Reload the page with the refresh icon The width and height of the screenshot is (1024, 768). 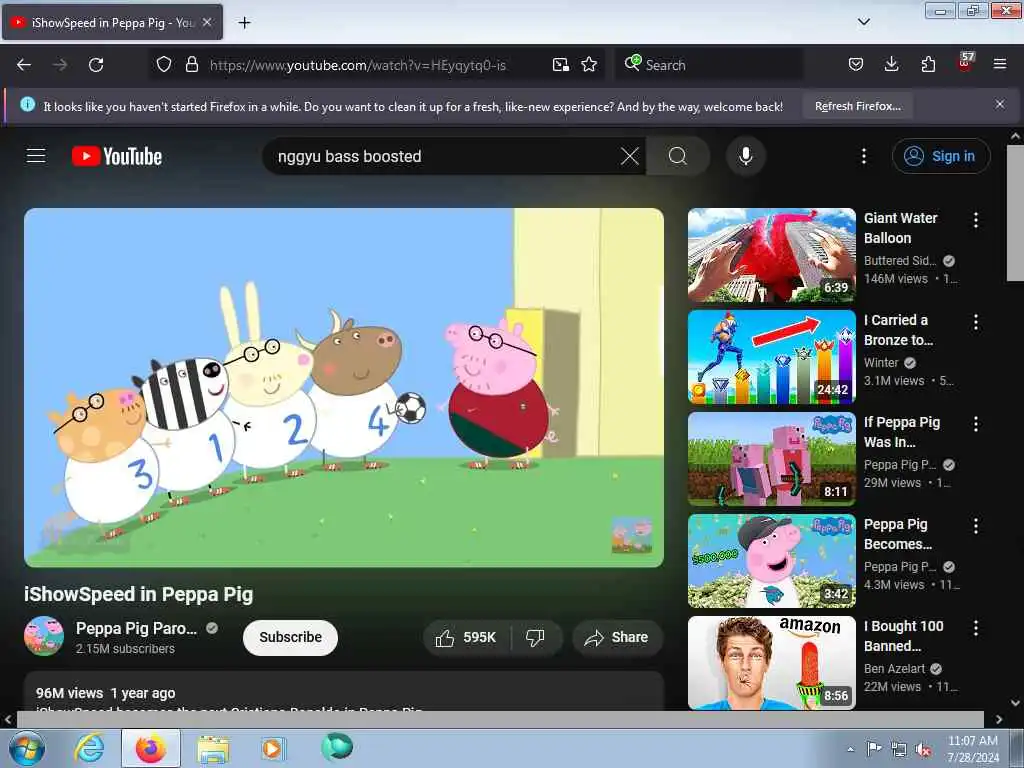coord(96,65)
